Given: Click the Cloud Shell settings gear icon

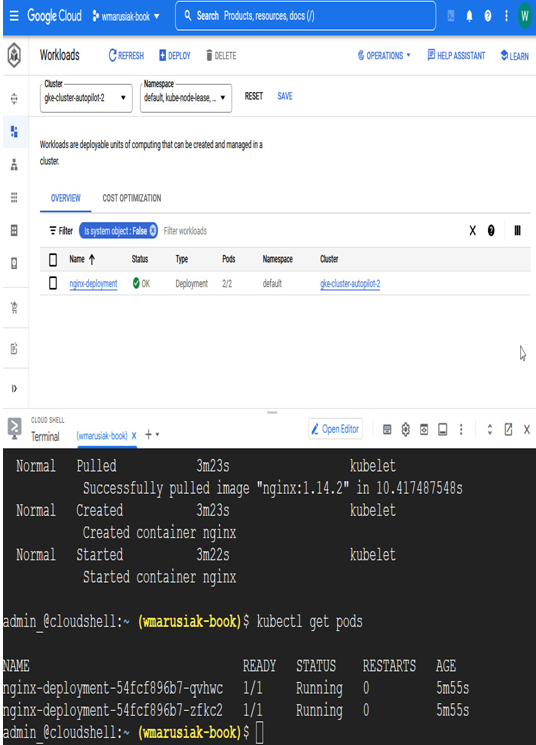Looking at the screenshot, I should pos(405,430).
